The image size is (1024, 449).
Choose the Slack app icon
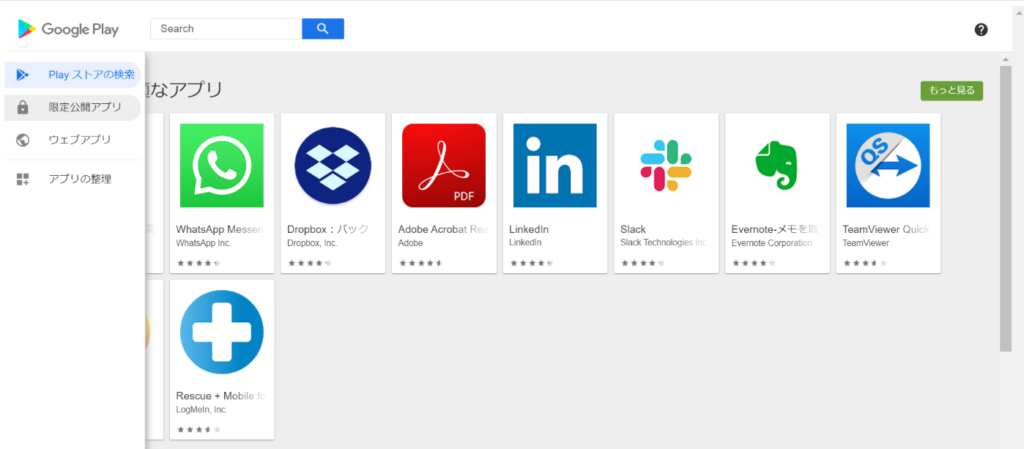(665, 165)
